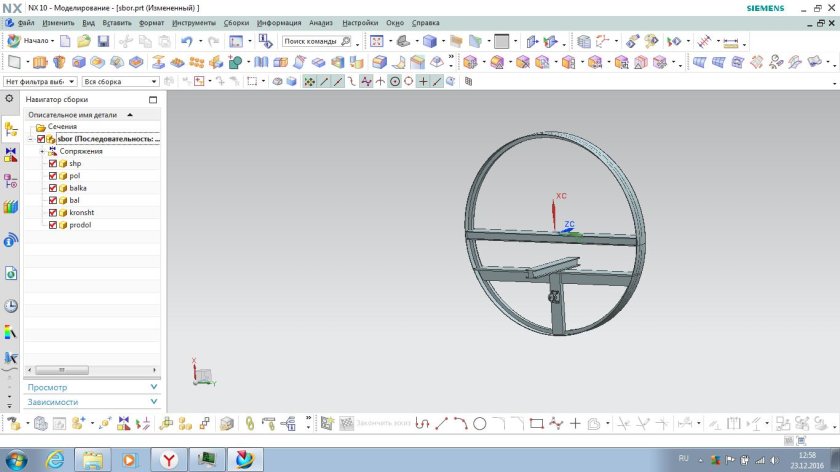This screenshot has width=840, height=472.
Task: Expand the Сопряжения constraints node
Action: point(42,151)
